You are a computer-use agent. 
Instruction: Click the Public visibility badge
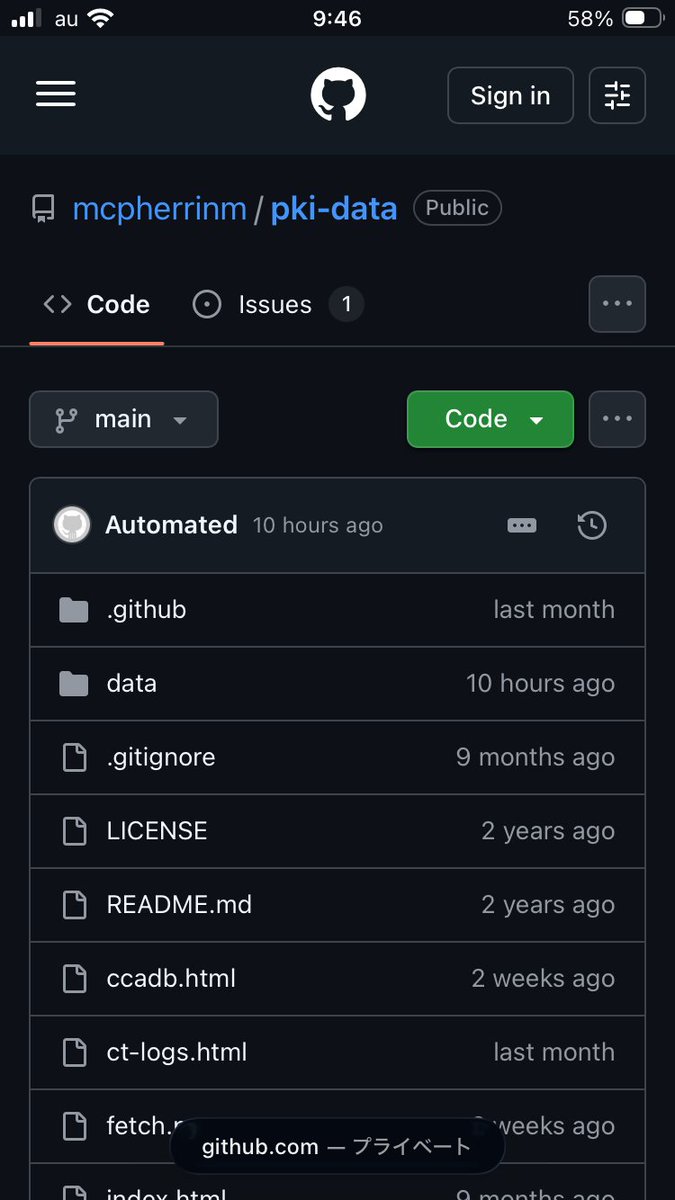(x=457, y=208)
